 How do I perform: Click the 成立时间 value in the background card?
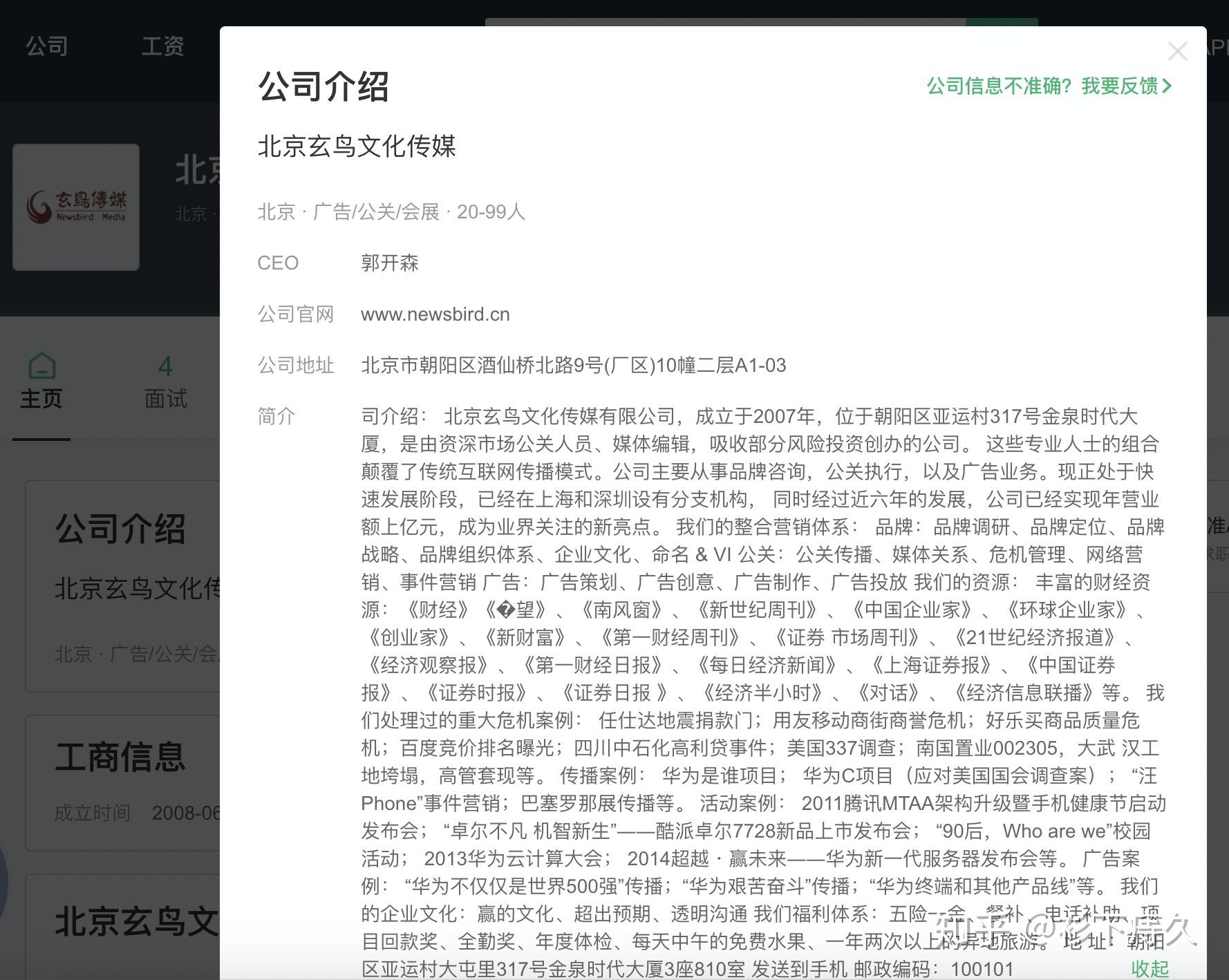[x=186, y=813]
